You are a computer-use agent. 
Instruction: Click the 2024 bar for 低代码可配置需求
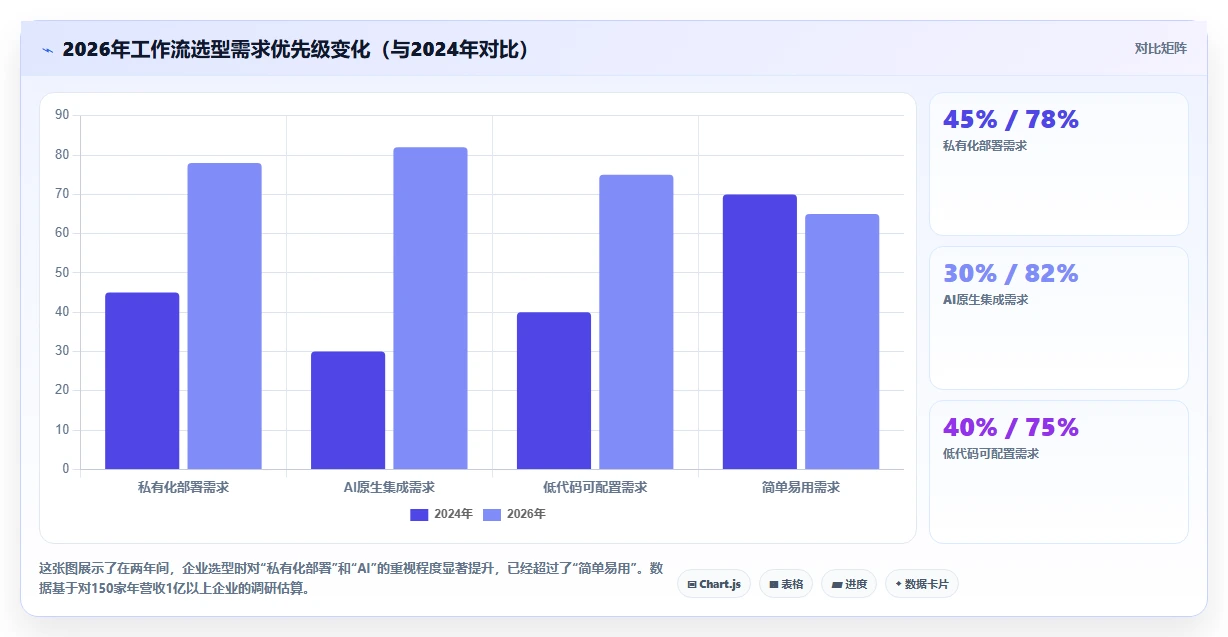554,391
